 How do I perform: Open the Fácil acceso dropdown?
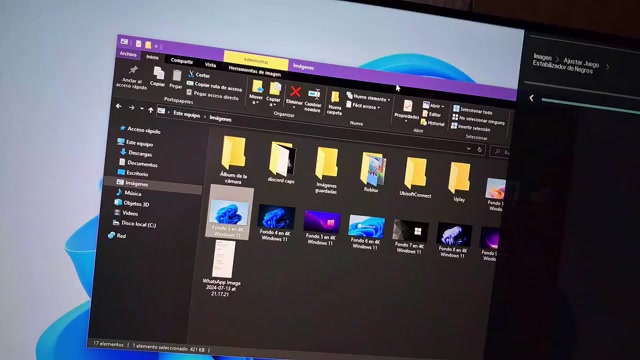pos(363,106)
